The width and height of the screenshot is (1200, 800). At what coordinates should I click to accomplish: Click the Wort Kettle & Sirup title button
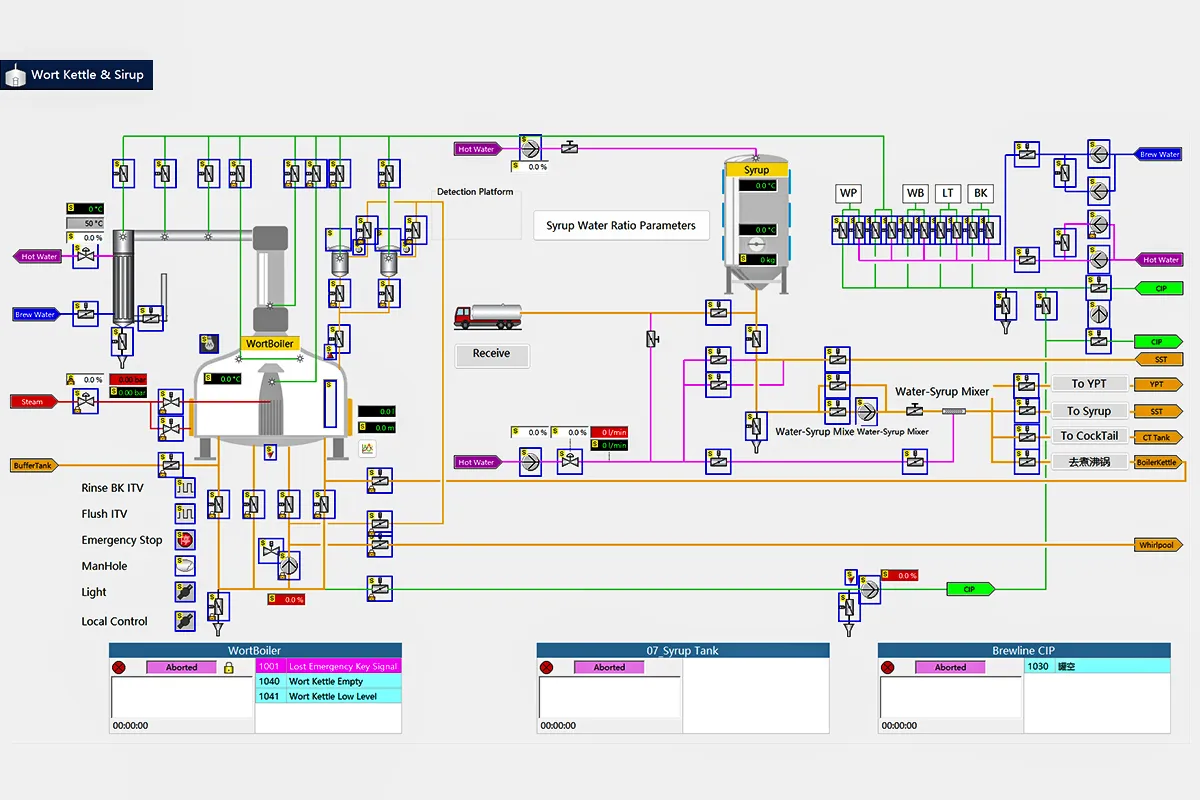(77, 75)
